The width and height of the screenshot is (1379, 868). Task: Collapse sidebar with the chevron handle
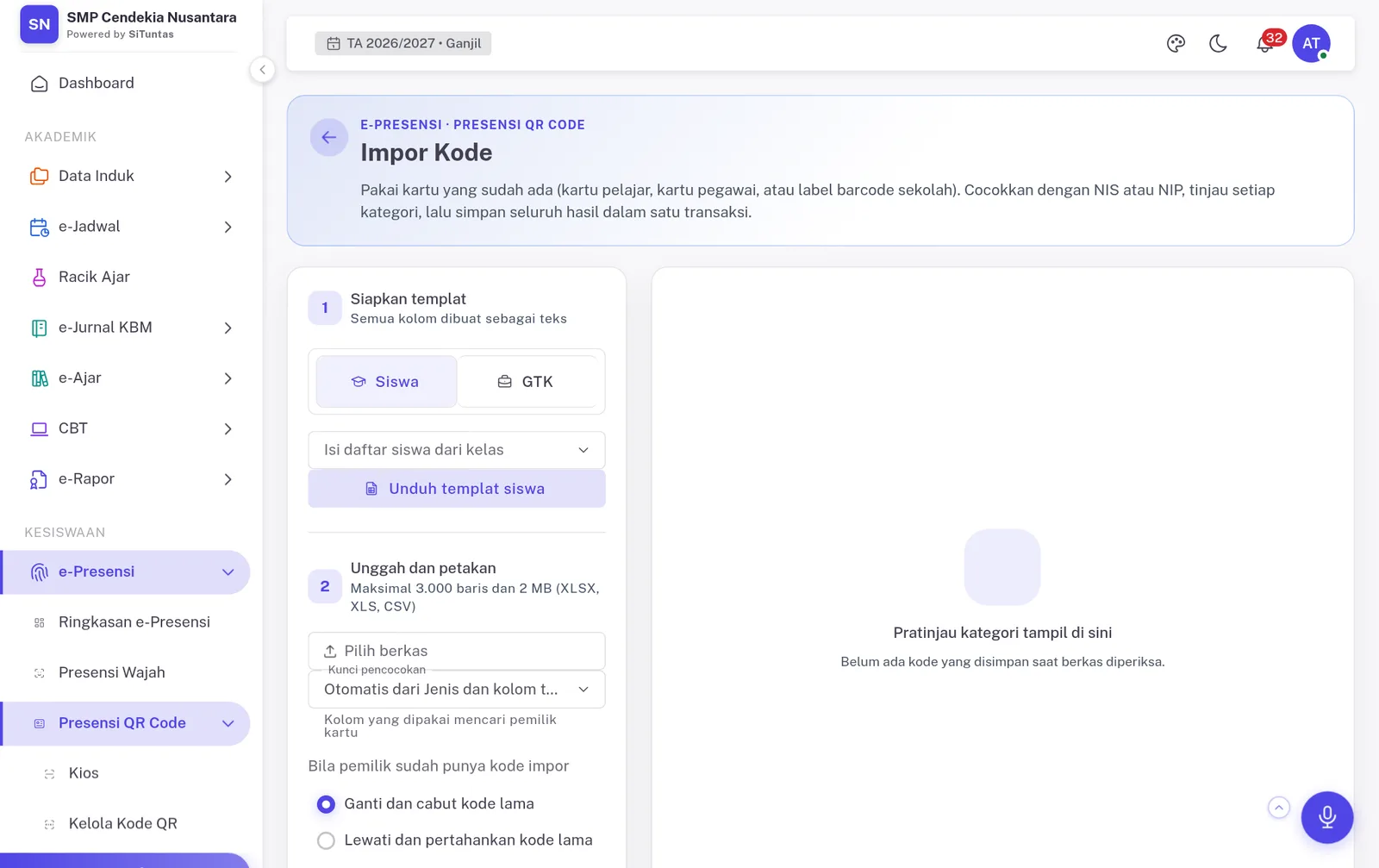click(263, 70)
